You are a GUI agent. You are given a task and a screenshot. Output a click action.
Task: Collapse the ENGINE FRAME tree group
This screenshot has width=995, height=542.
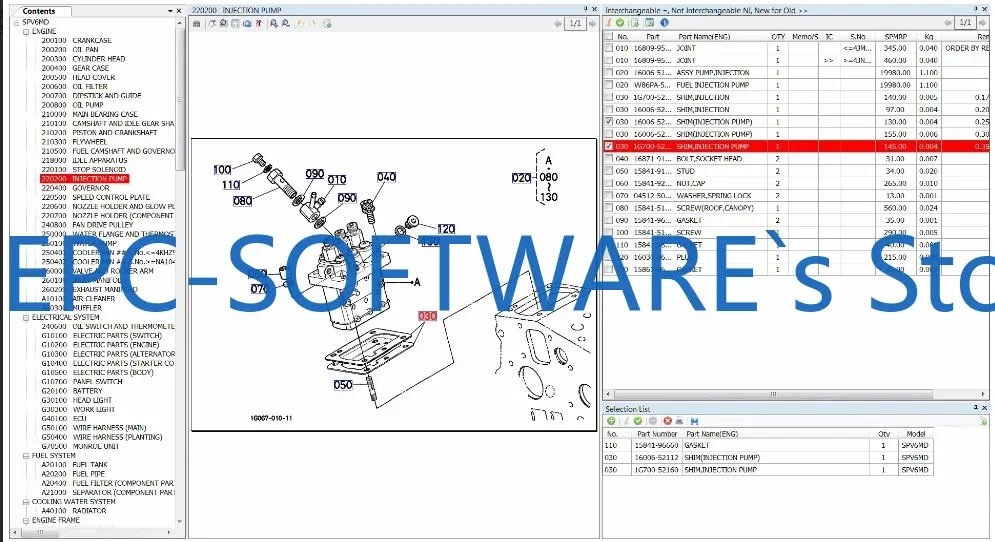pos(26,520)
